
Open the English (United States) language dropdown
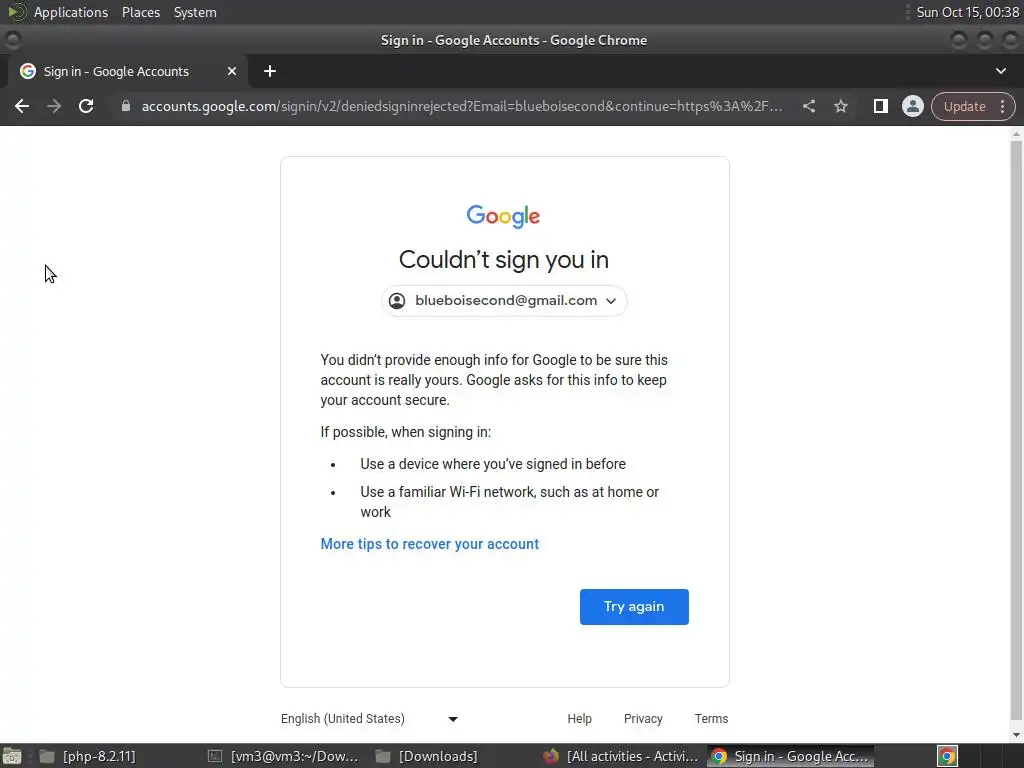click(370, 718)
